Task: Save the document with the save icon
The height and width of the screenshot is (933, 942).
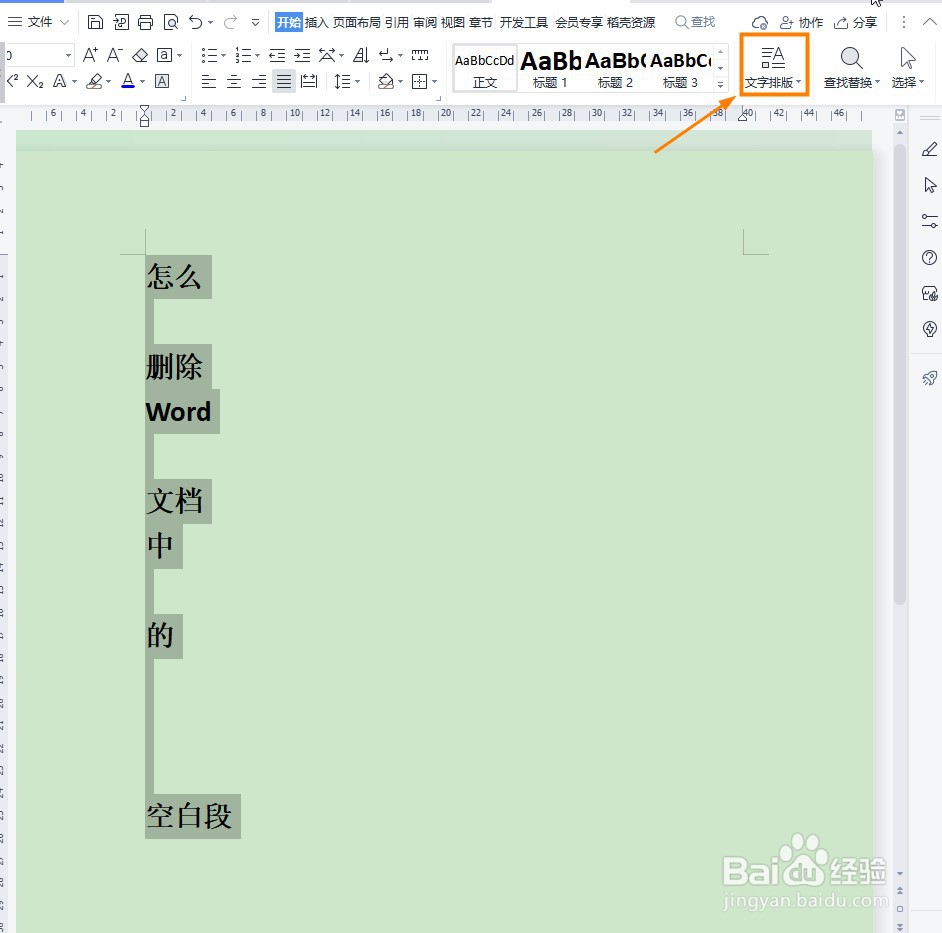Action: point(95,22)
